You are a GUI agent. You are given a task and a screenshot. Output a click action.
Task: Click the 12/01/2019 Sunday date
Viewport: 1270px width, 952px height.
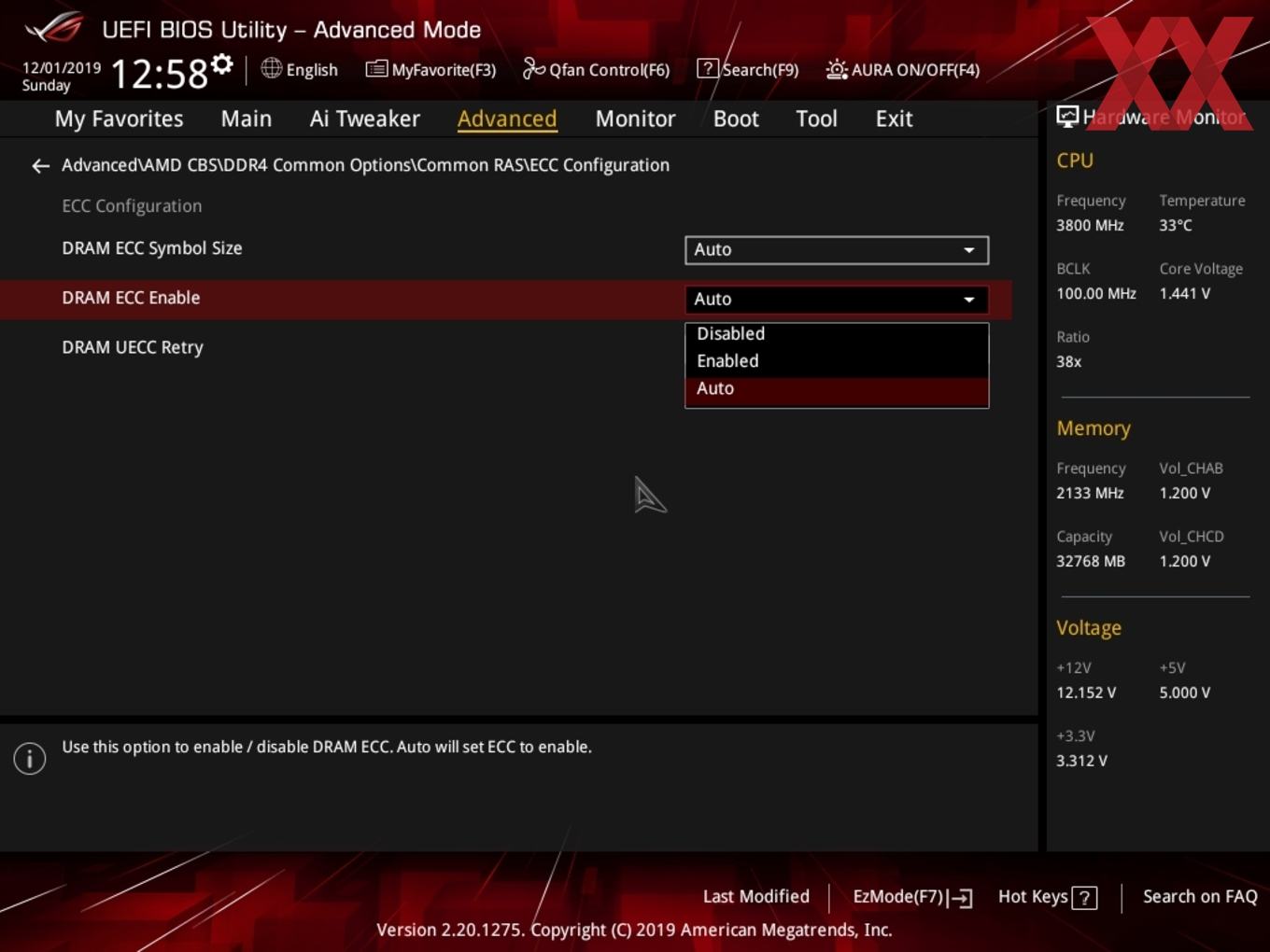(x=61, y=77)
